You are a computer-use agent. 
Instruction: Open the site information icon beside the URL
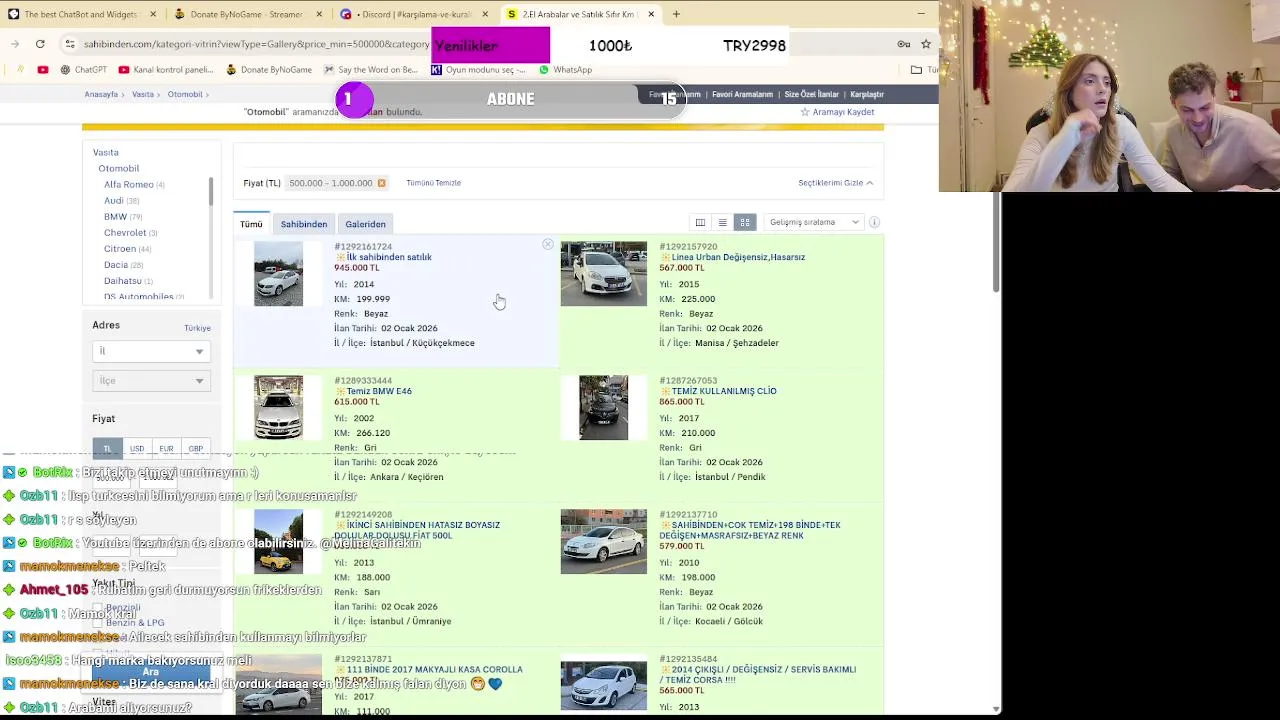pos(70,44)
